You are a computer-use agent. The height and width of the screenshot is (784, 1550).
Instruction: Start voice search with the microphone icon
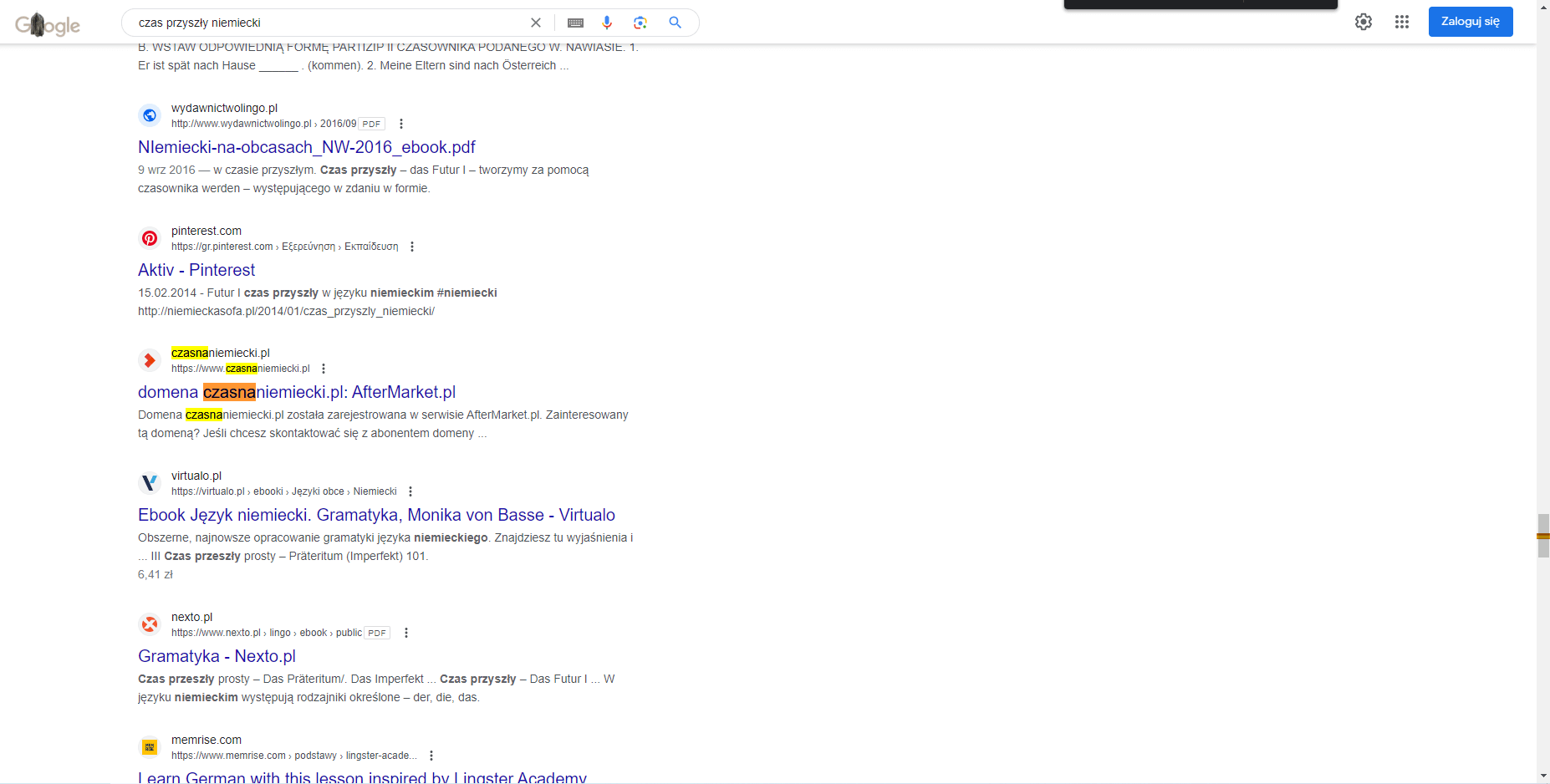click(607, 23)
